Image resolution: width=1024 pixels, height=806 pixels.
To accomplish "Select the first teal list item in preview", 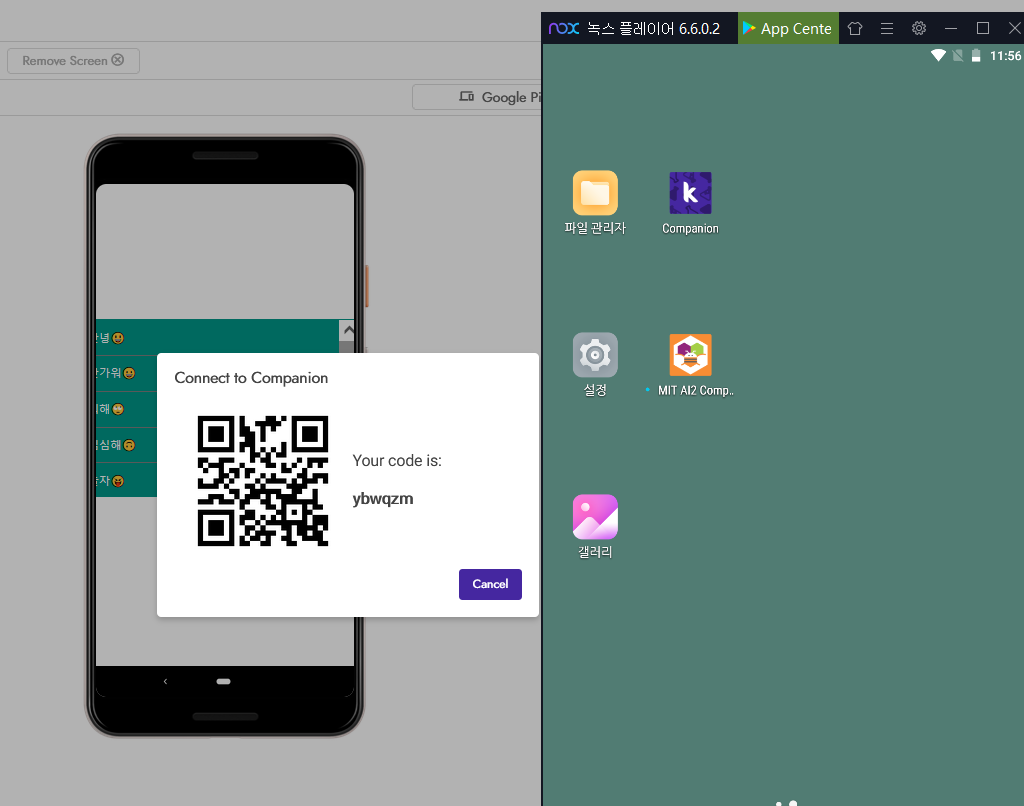I will (217, 338).
